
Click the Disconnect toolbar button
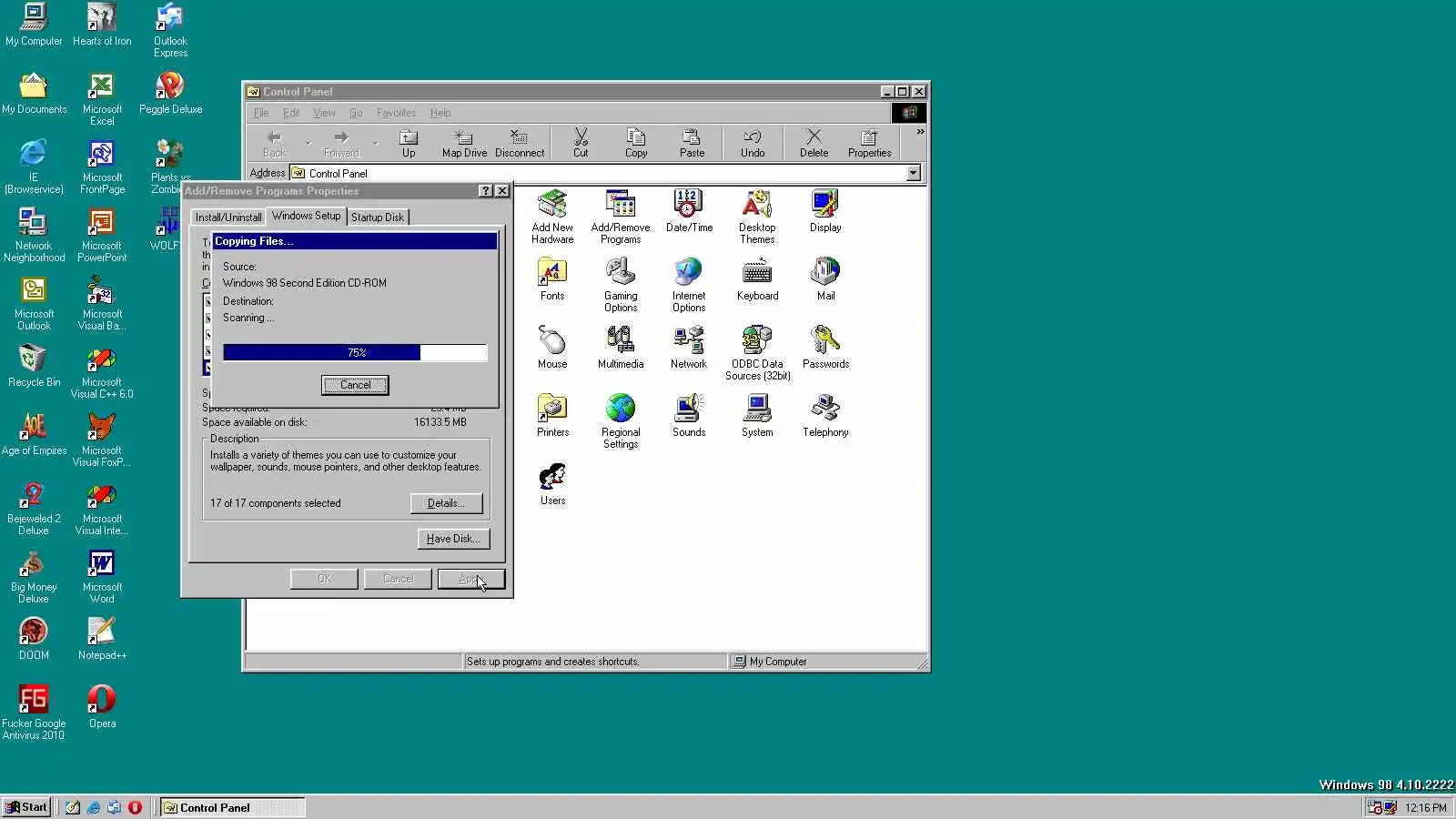point(520,144)
